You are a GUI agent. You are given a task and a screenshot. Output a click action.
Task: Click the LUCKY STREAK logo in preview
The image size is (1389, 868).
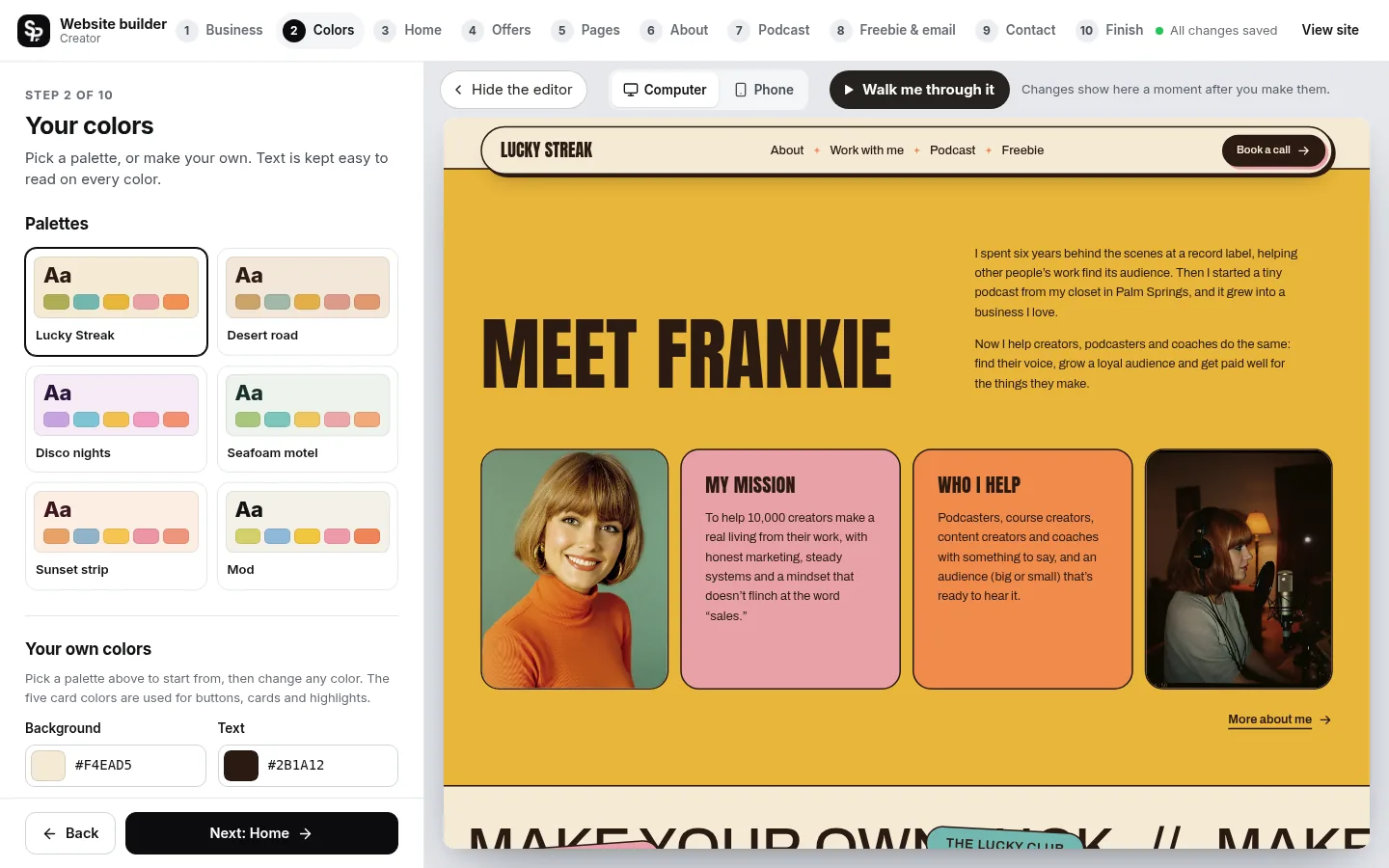click(x=546, y=150)
